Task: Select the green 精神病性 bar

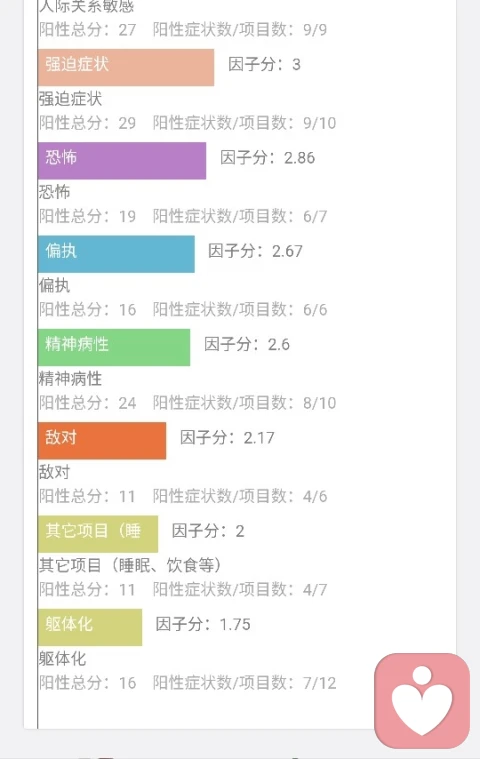Action: pos(114,348)
